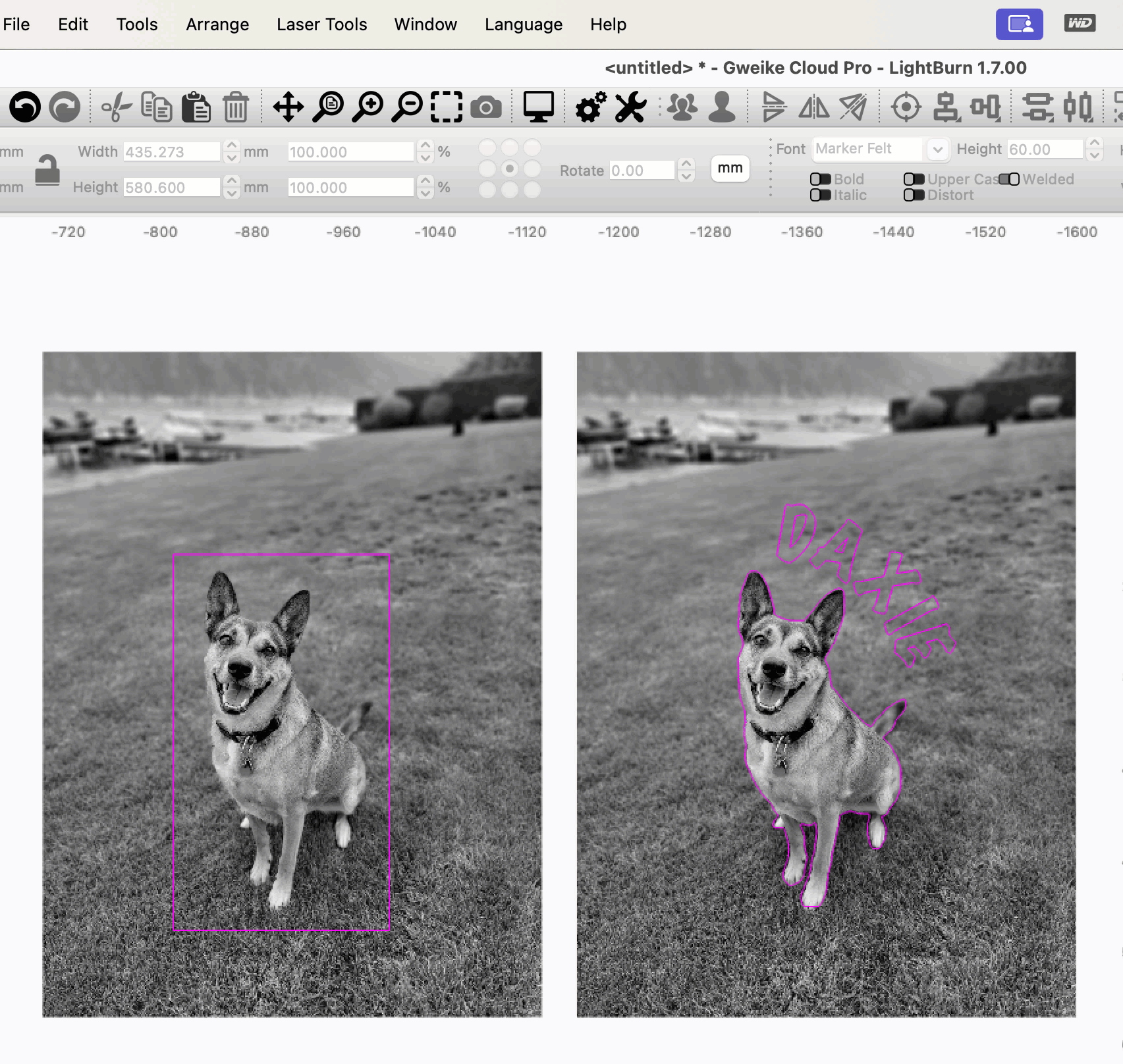This screenshot has height=1064, width=1123.
Task: Increase Width using stepper up arrow
Action: click(232, 146)
